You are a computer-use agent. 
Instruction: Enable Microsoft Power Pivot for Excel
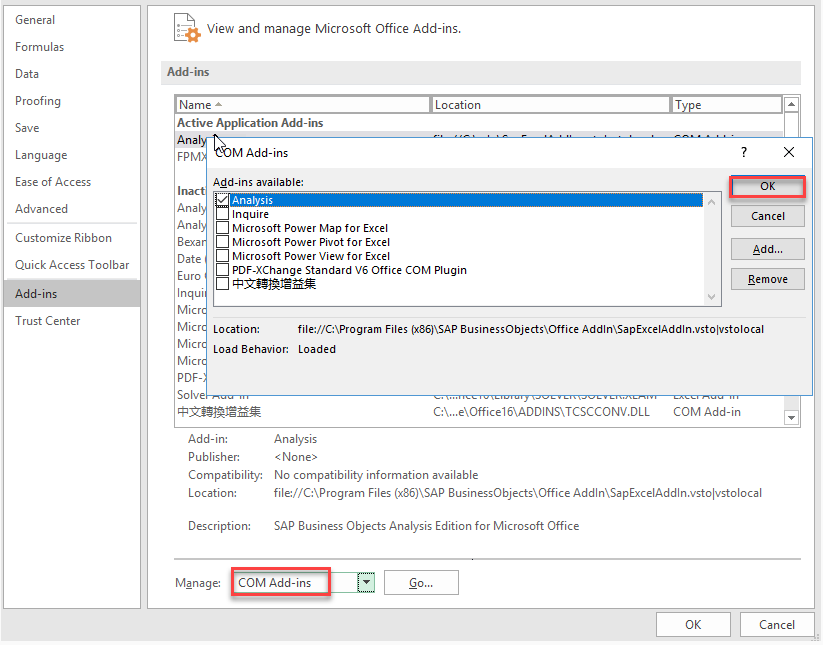pos(222,242)
